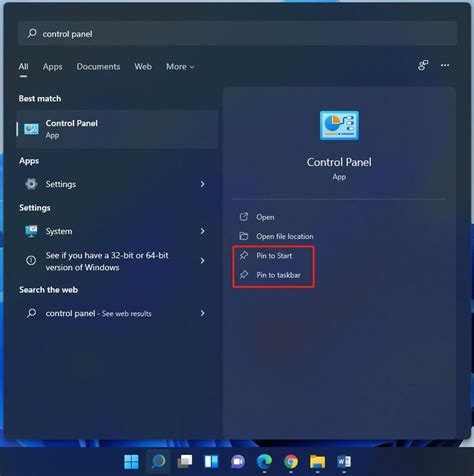The height and width of the screenshot is (476, 474).
Task: Select Pin to taskbar
Action: pos(278,275)
